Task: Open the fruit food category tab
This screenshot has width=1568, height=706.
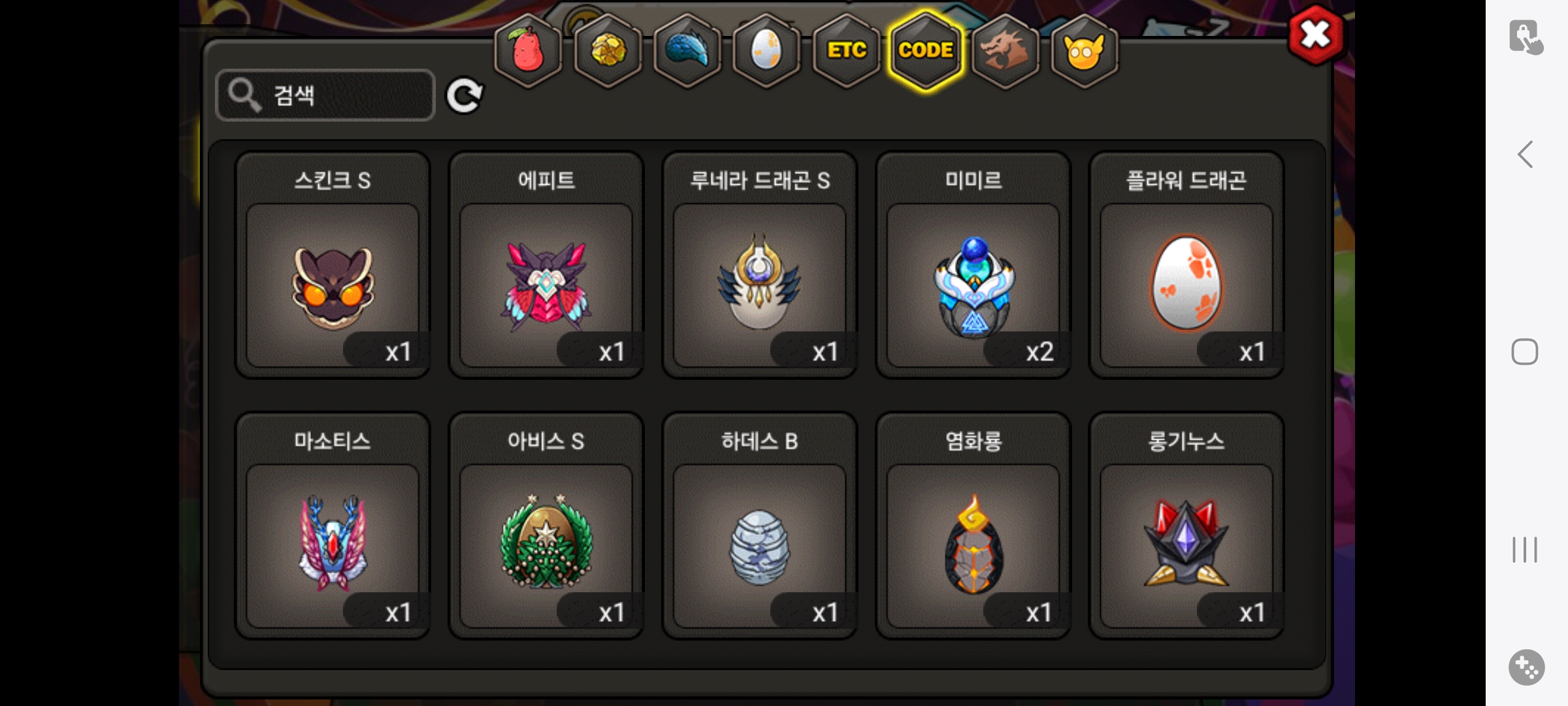Action: [528, 51]
